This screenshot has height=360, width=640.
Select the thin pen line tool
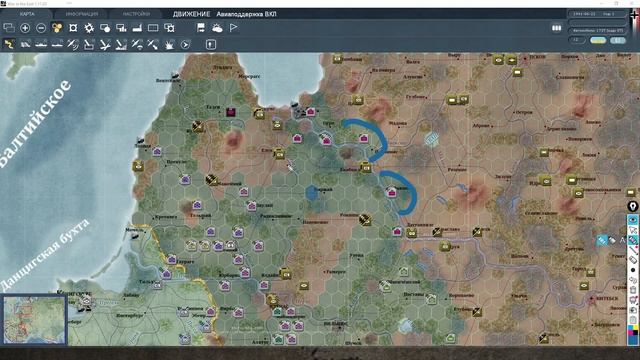[x=633, y=250]
